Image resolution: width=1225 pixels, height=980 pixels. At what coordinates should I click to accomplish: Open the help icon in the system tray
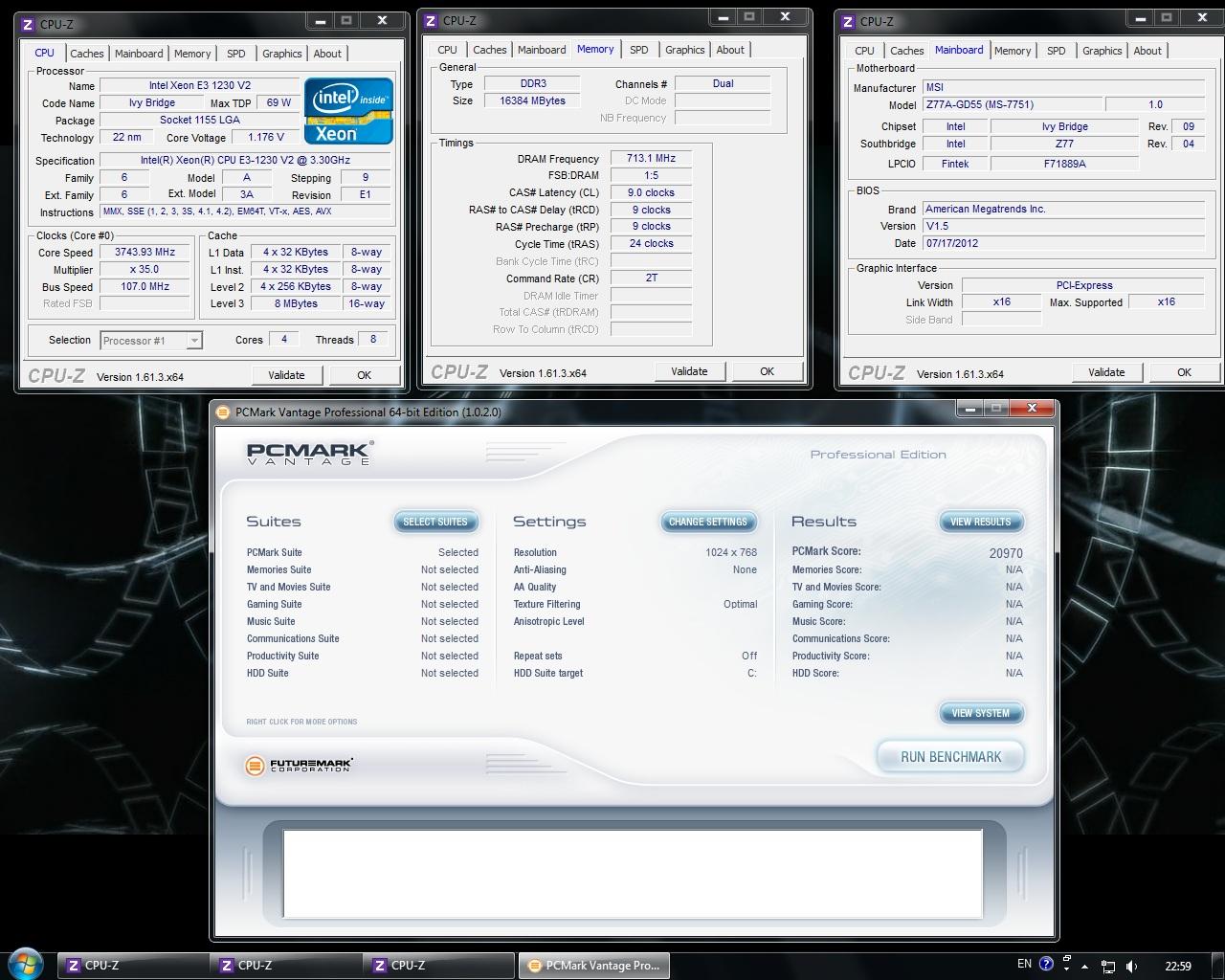[x=1046, y=965]
